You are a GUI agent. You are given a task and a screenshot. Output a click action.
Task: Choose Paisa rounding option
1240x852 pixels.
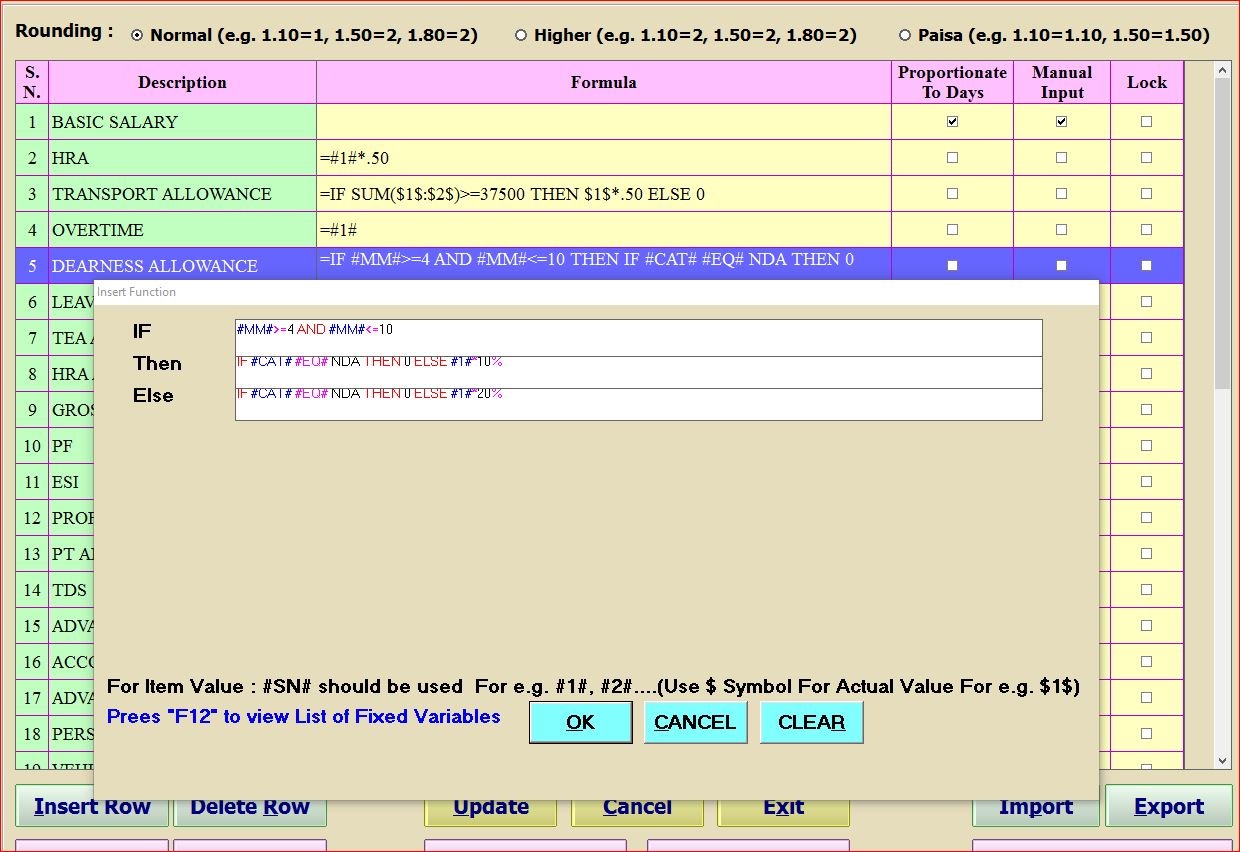point(905,36)
